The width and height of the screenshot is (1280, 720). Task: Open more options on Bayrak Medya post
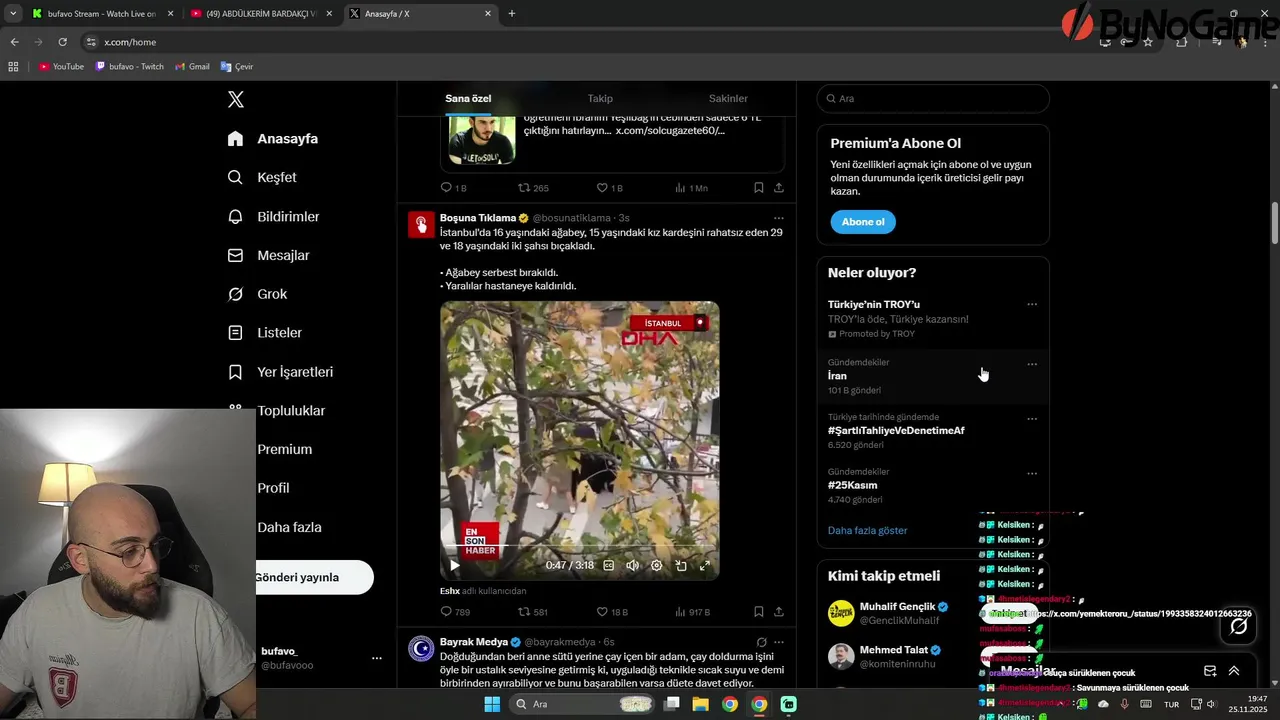coord(778,642)
